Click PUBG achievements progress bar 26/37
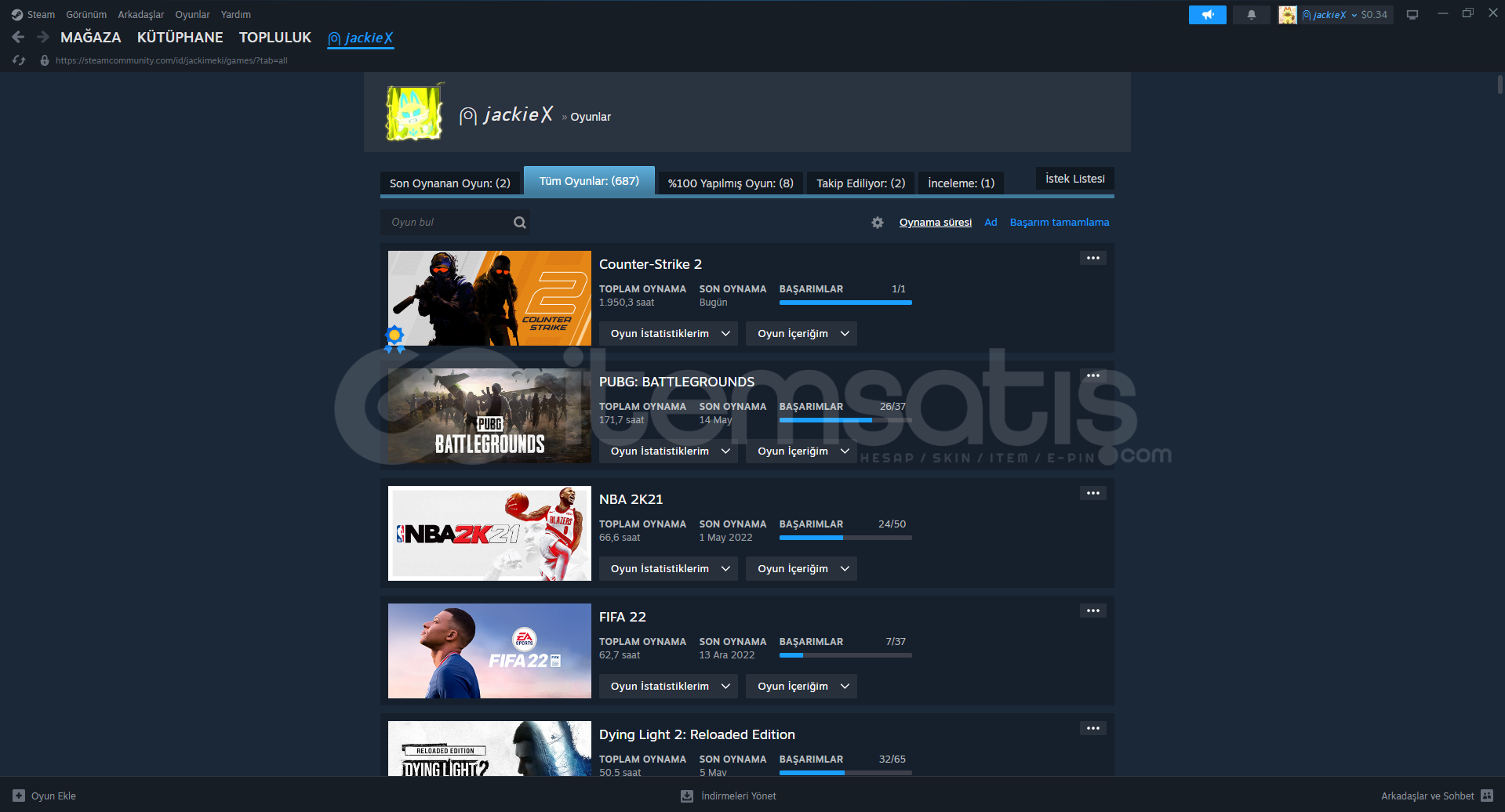 (x=845, y=420)
